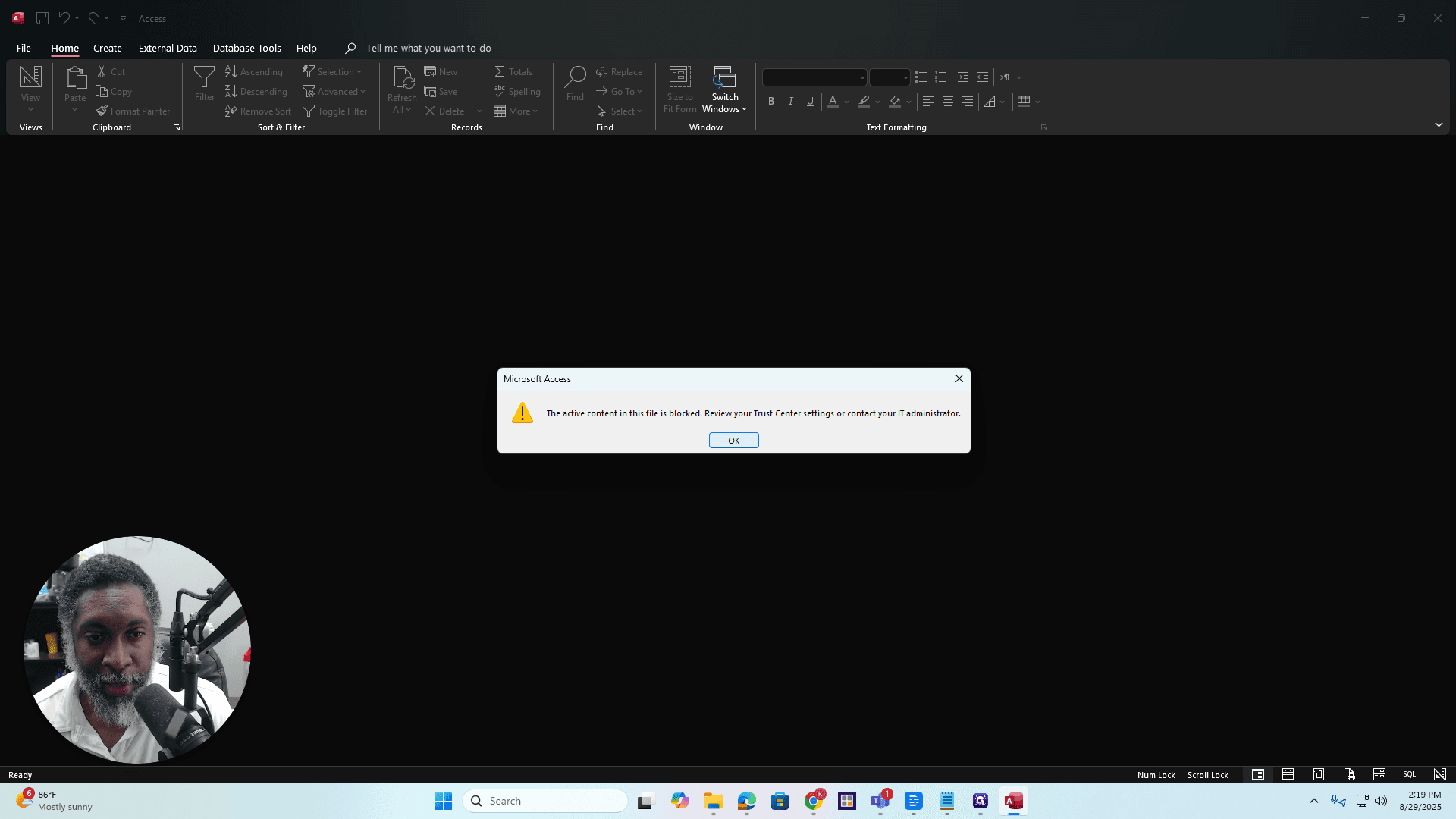Click the Align Center icon

[947, 101]
